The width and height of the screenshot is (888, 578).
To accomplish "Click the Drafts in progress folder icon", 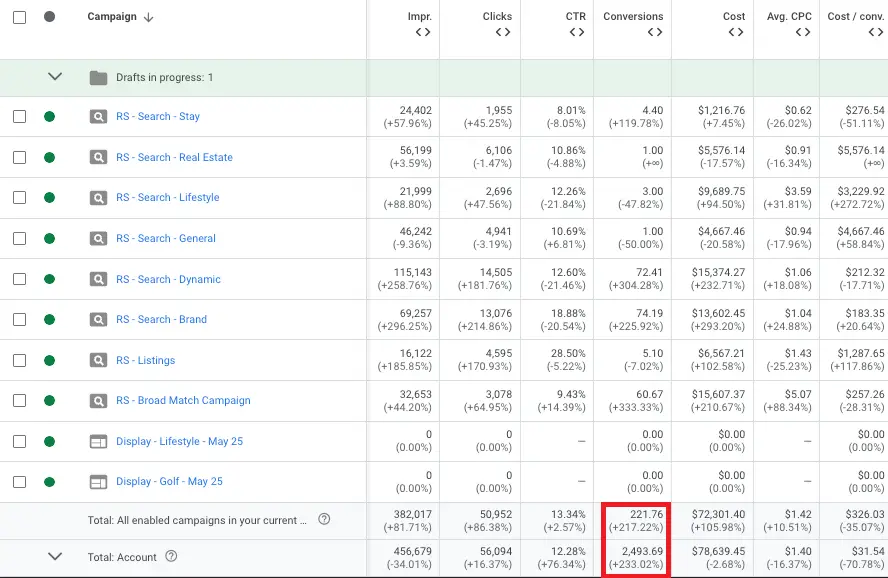I will click(99, 78).
